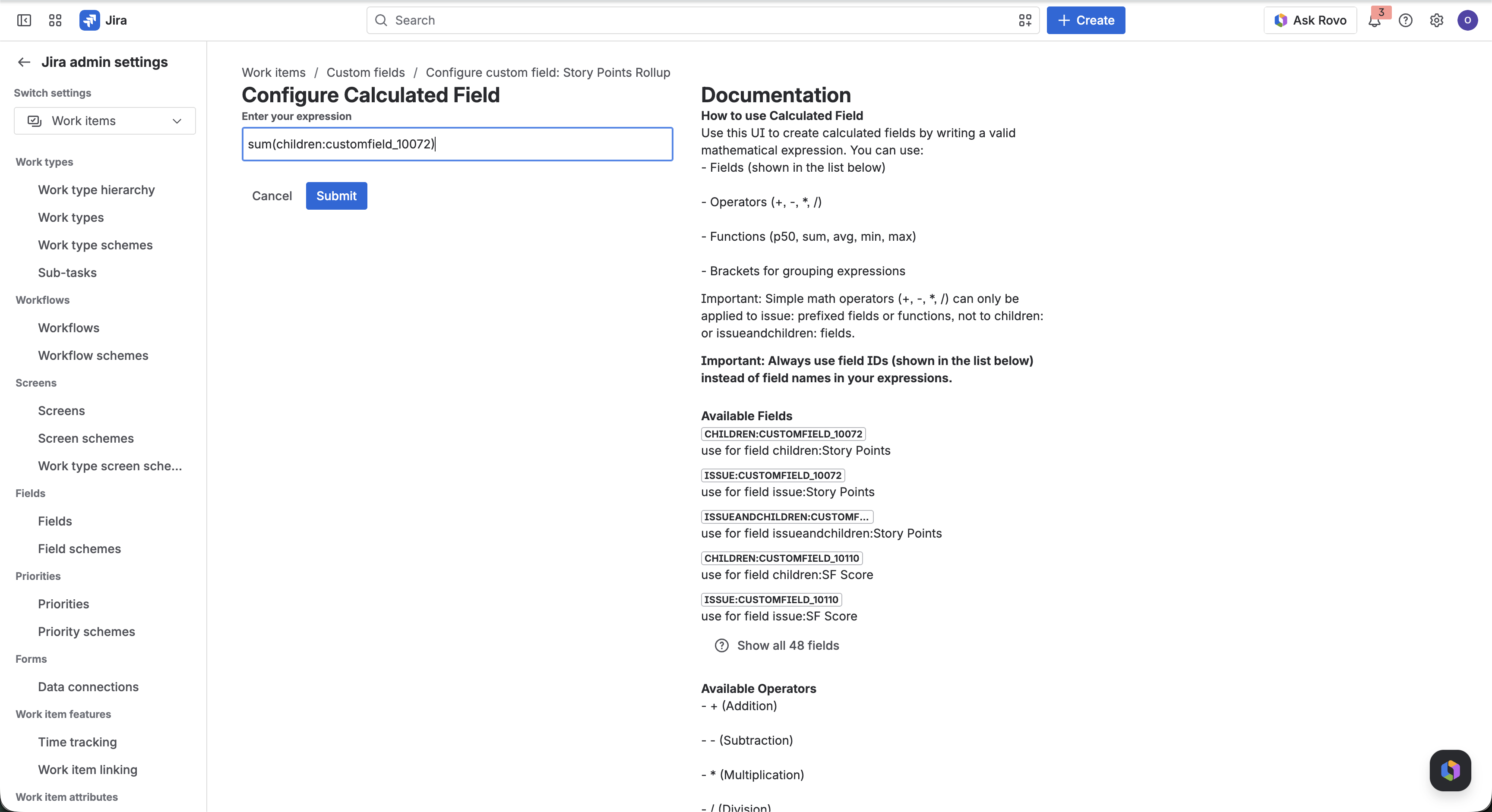Click 'use for field issue:SF Score' text
This screenshot has width=1492, height=812.
779,616
